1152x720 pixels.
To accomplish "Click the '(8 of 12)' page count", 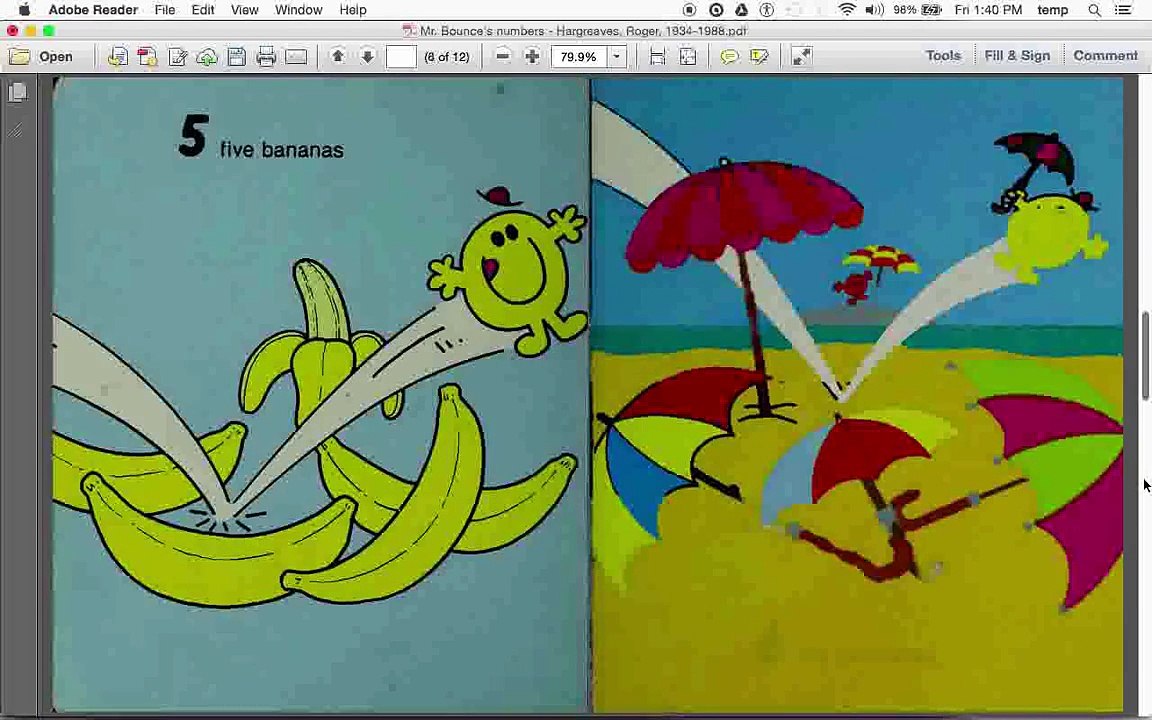I will (x=447, y=57).
